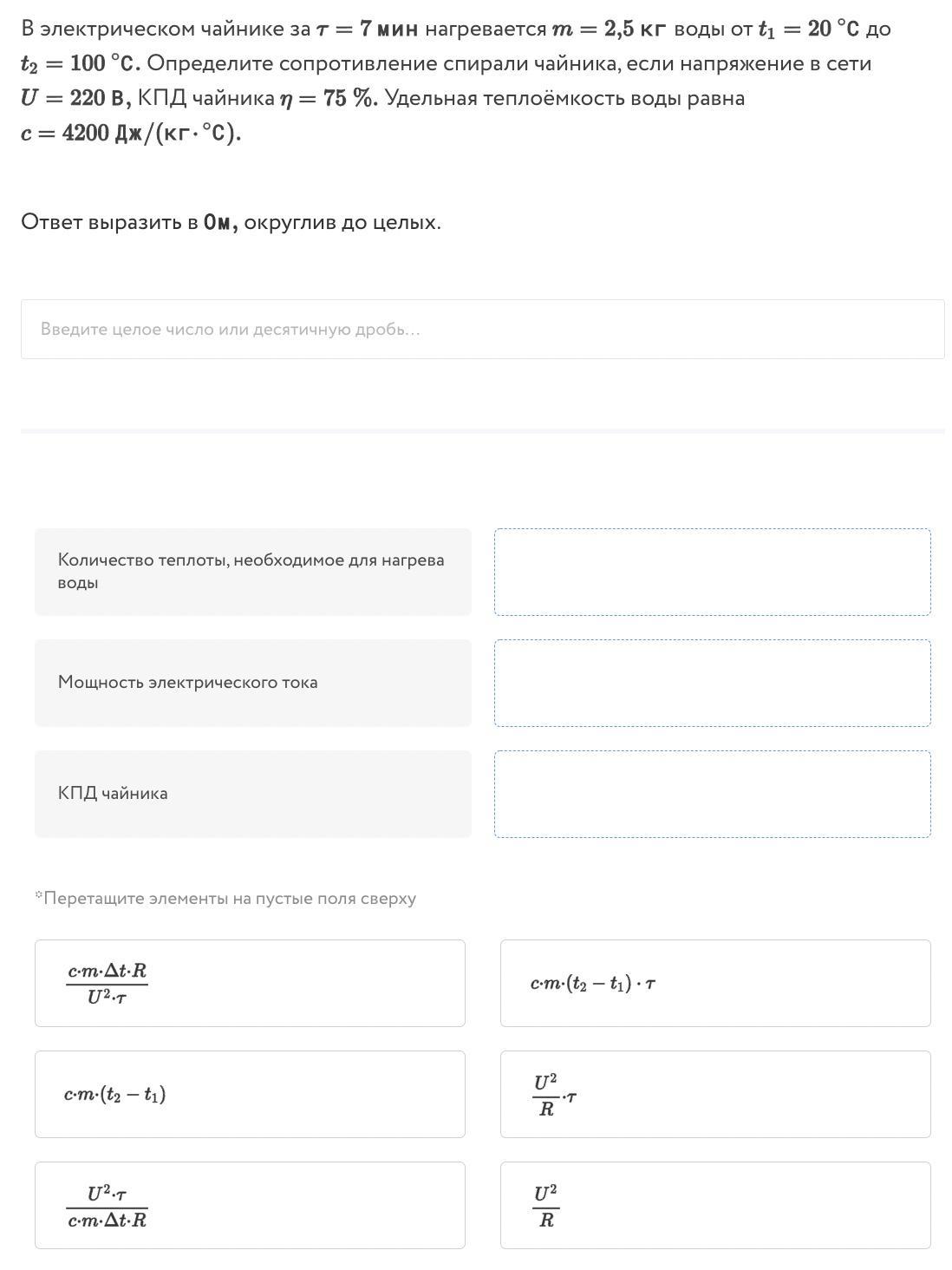Click the U = 220 В value in problem
Viewport: 952px width, 1270px height.
pyautogui.click(x=73, y=98)
